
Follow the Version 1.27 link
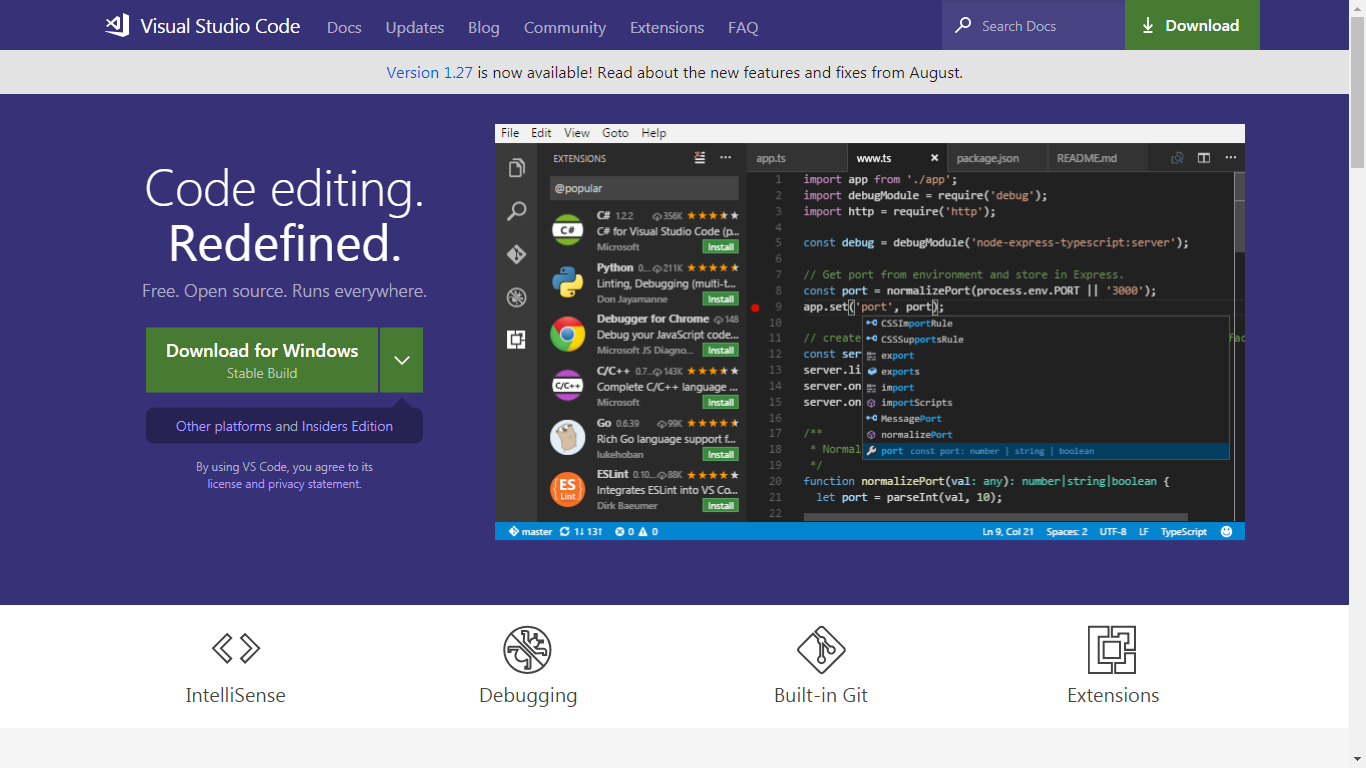[429, 72]
